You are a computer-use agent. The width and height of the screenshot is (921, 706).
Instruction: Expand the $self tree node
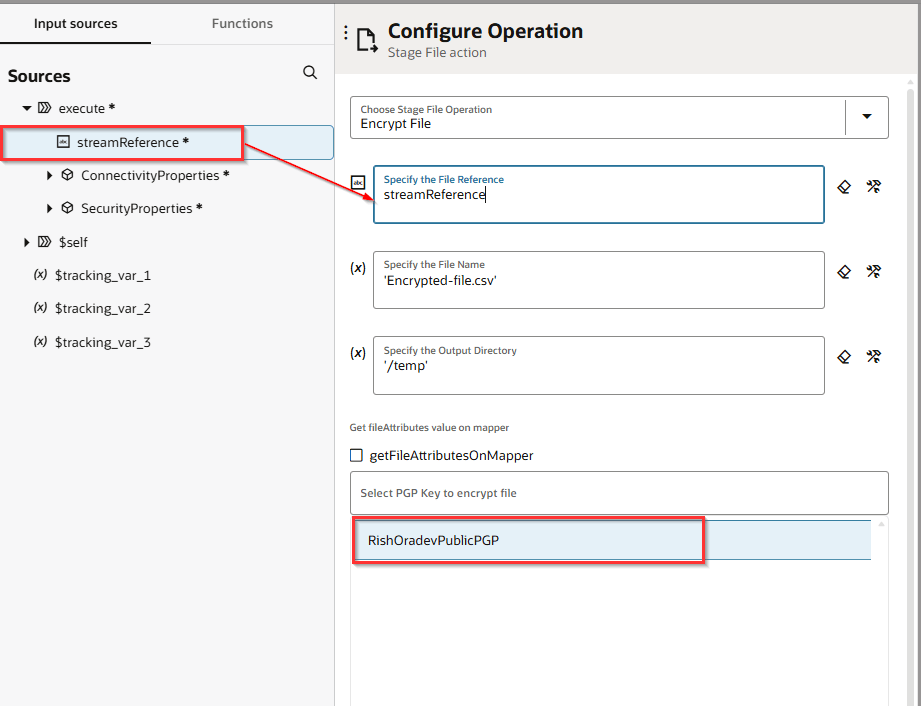27,242
